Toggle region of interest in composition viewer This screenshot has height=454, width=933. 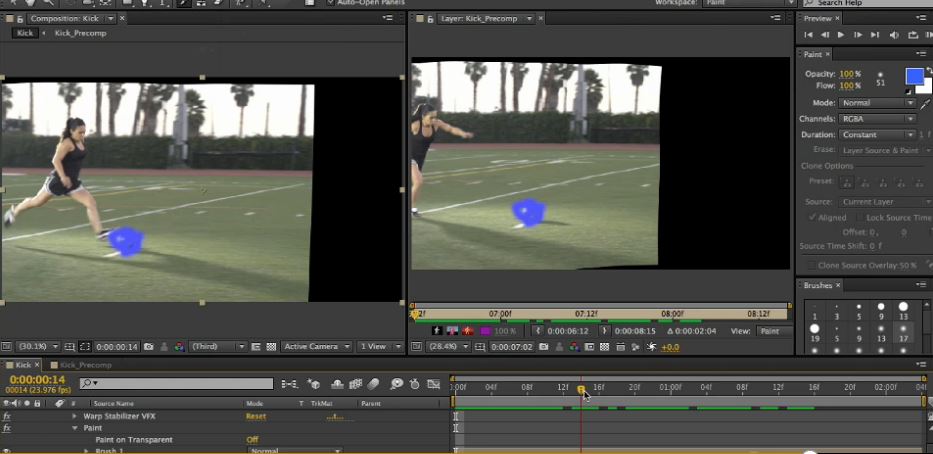[85, 346]
